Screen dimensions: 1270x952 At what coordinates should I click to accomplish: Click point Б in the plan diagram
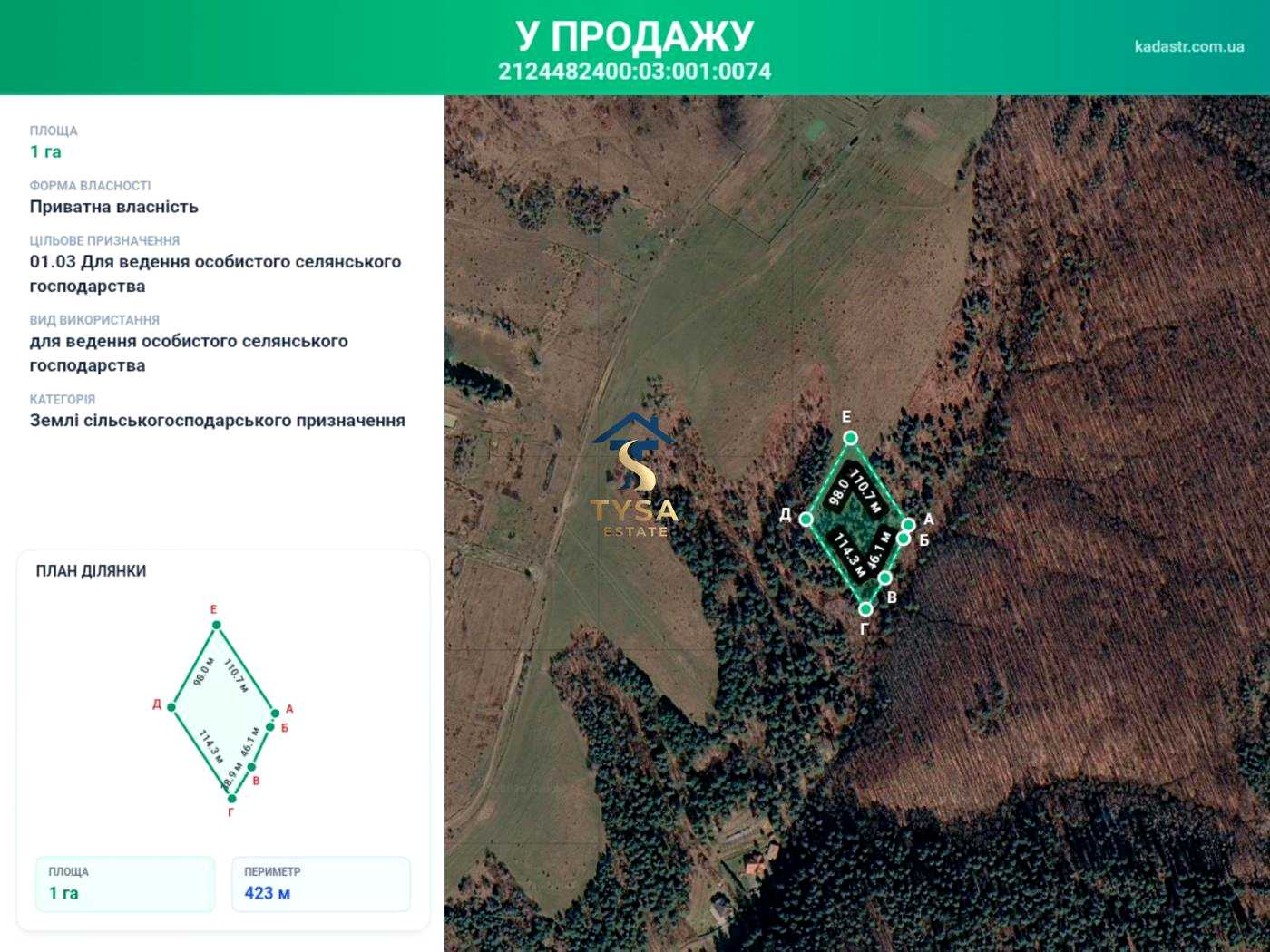pyautogui.click(x=270, y=727)
